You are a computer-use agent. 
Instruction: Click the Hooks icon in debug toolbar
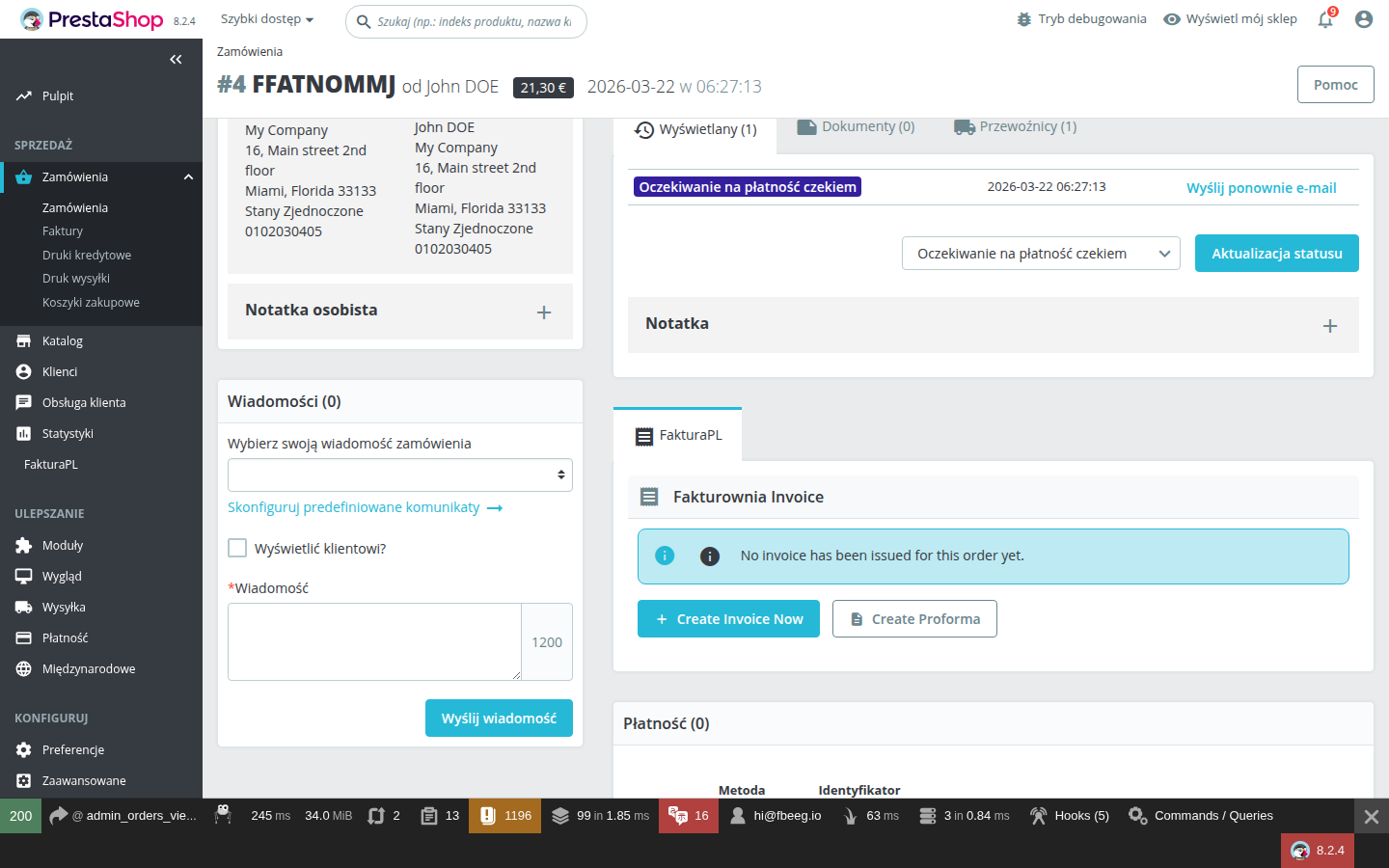(x=1038, y=816)
